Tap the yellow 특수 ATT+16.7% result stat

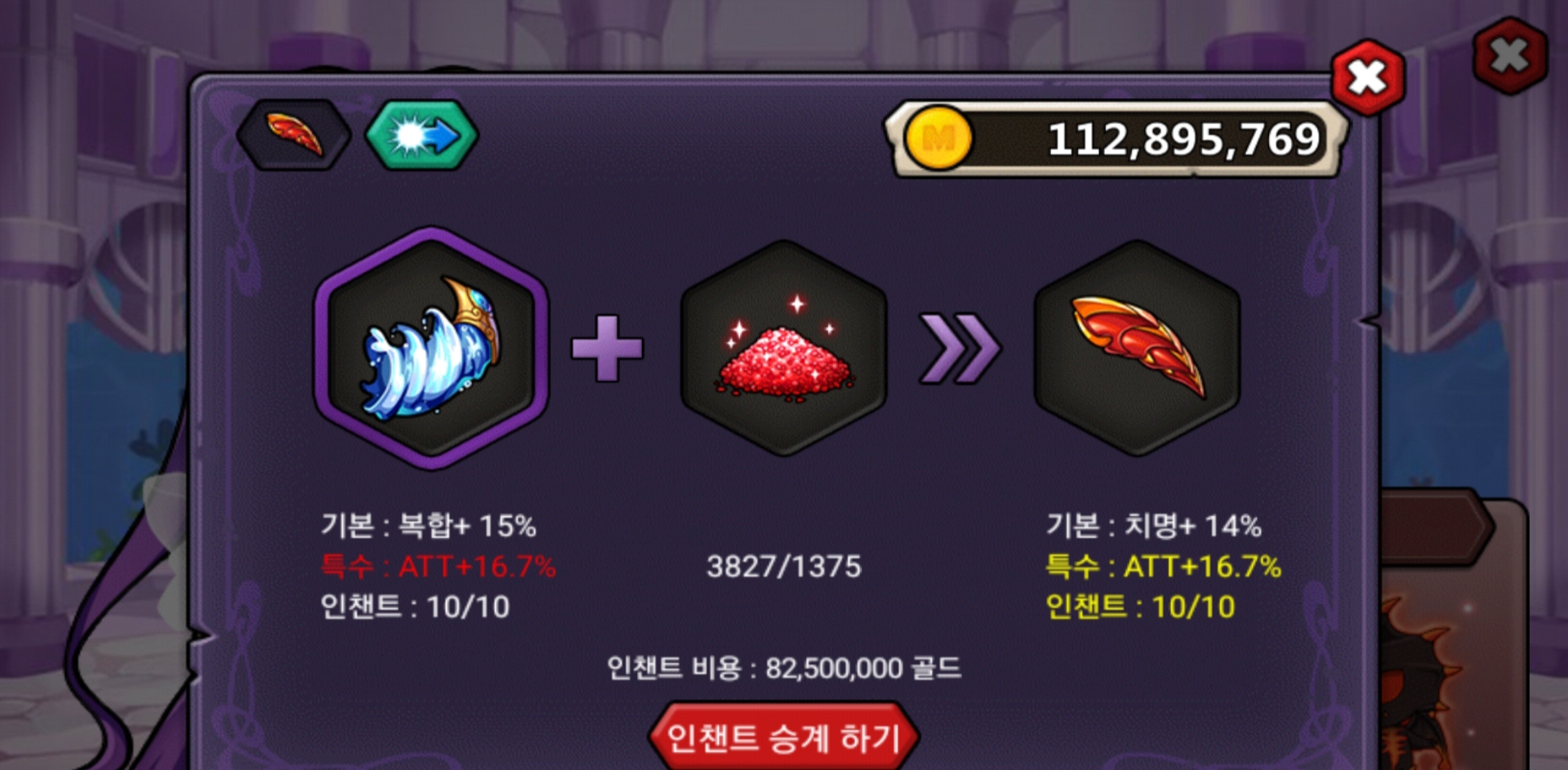(x=1164, y=566)
